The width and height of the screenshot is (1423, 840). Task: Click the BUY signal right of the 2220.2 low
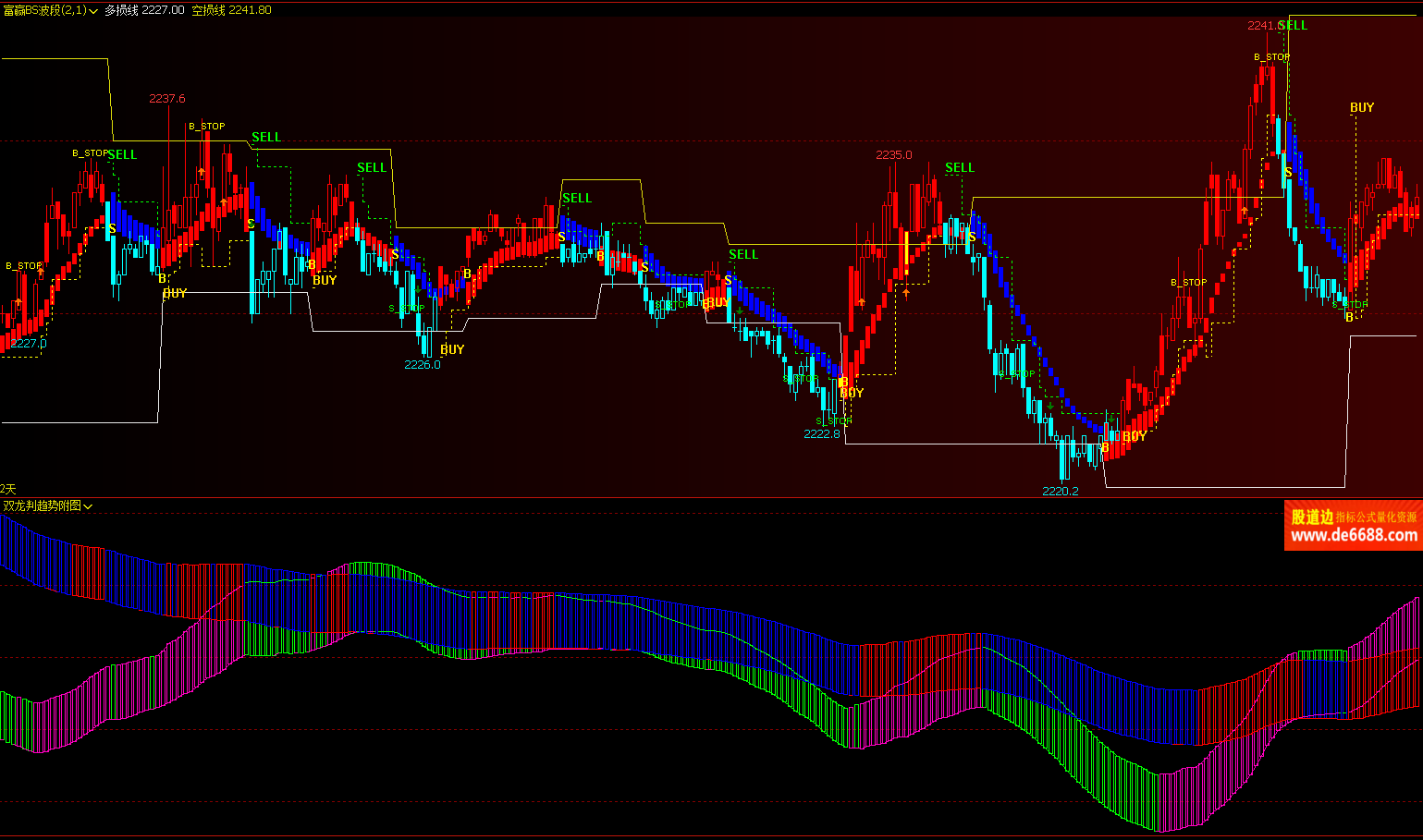tap(1135, 436)
